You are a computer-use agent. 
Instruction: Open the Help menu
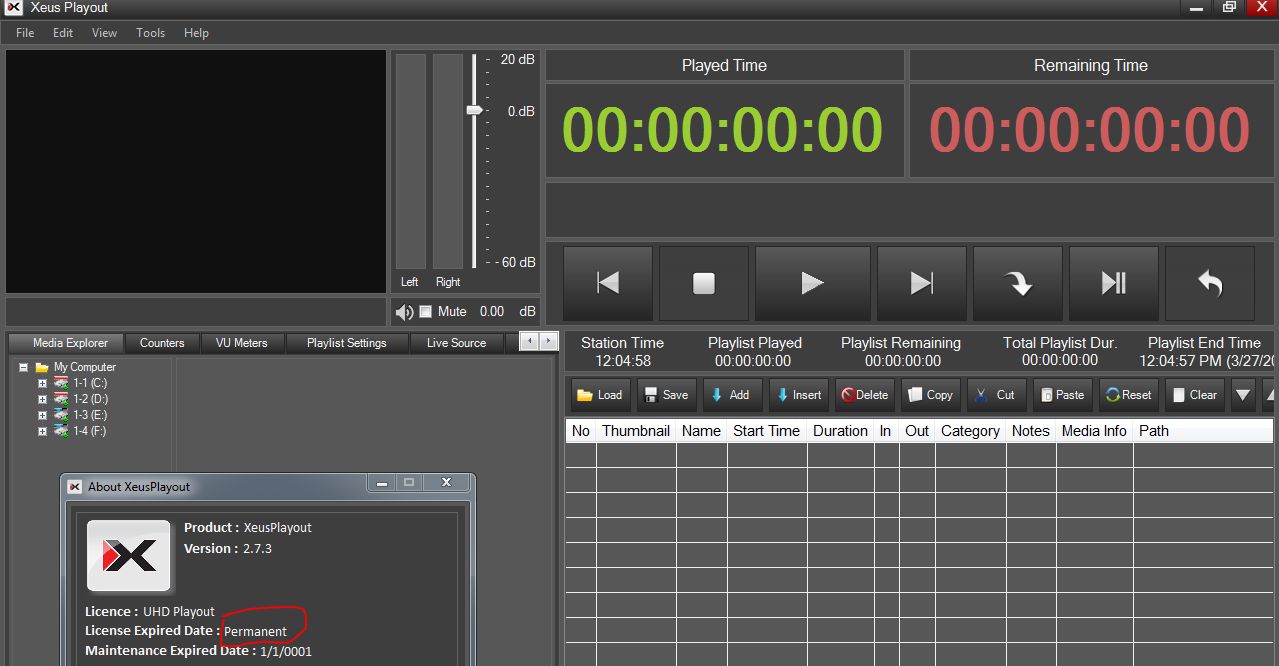pos(196,33)
